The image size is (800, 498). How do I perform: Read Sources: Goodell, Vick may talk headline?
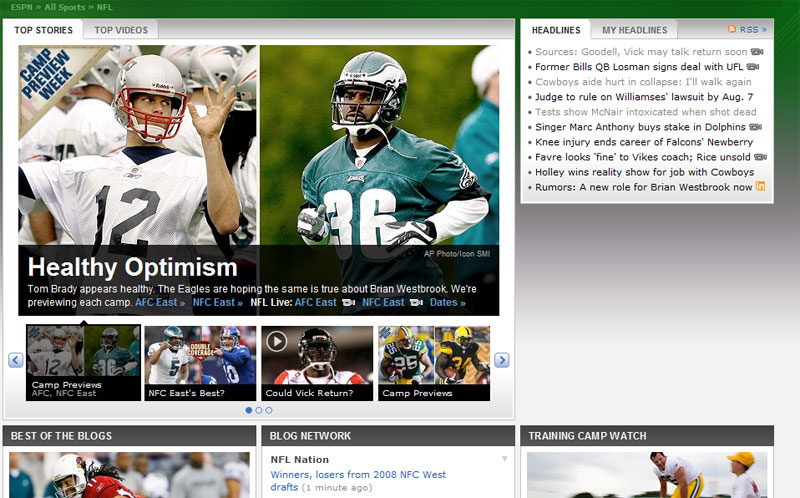point(641,52)
